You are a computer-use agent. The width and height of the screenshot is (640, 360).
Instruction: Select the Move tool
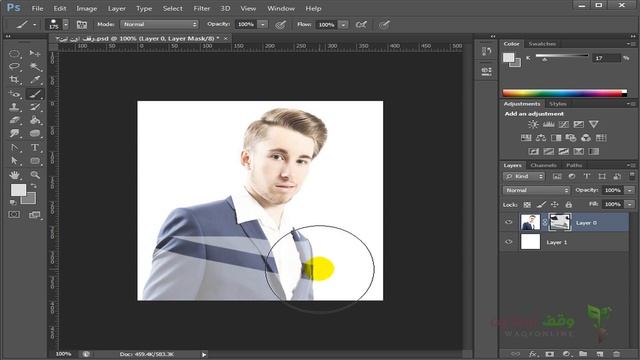pyautogui.click(x=35, y=53)
